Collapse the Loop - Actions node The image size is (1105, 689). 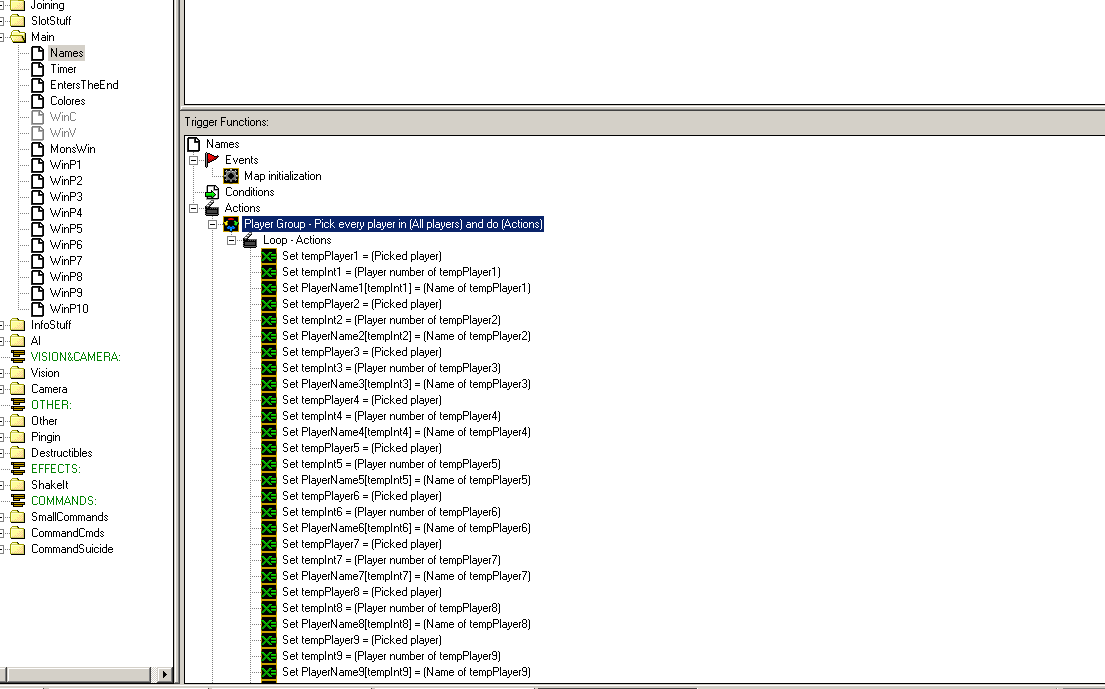[231, 240]
